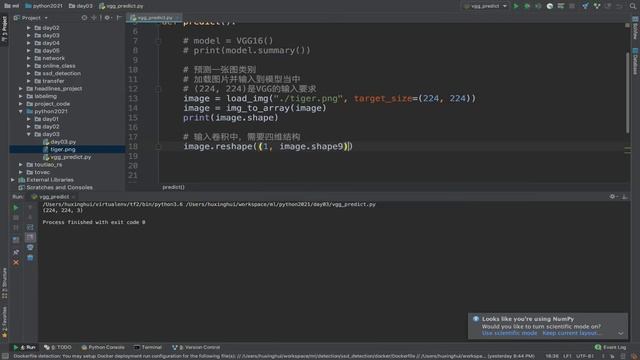Click the vgg_predict.py script path link in console
This screenshot has height=360, width=640.
tap(281, 204)
